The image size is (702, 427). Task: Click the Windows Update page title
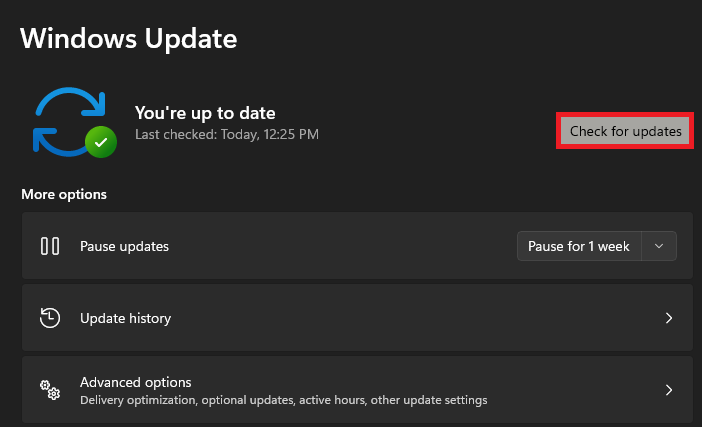coord(129,39)
